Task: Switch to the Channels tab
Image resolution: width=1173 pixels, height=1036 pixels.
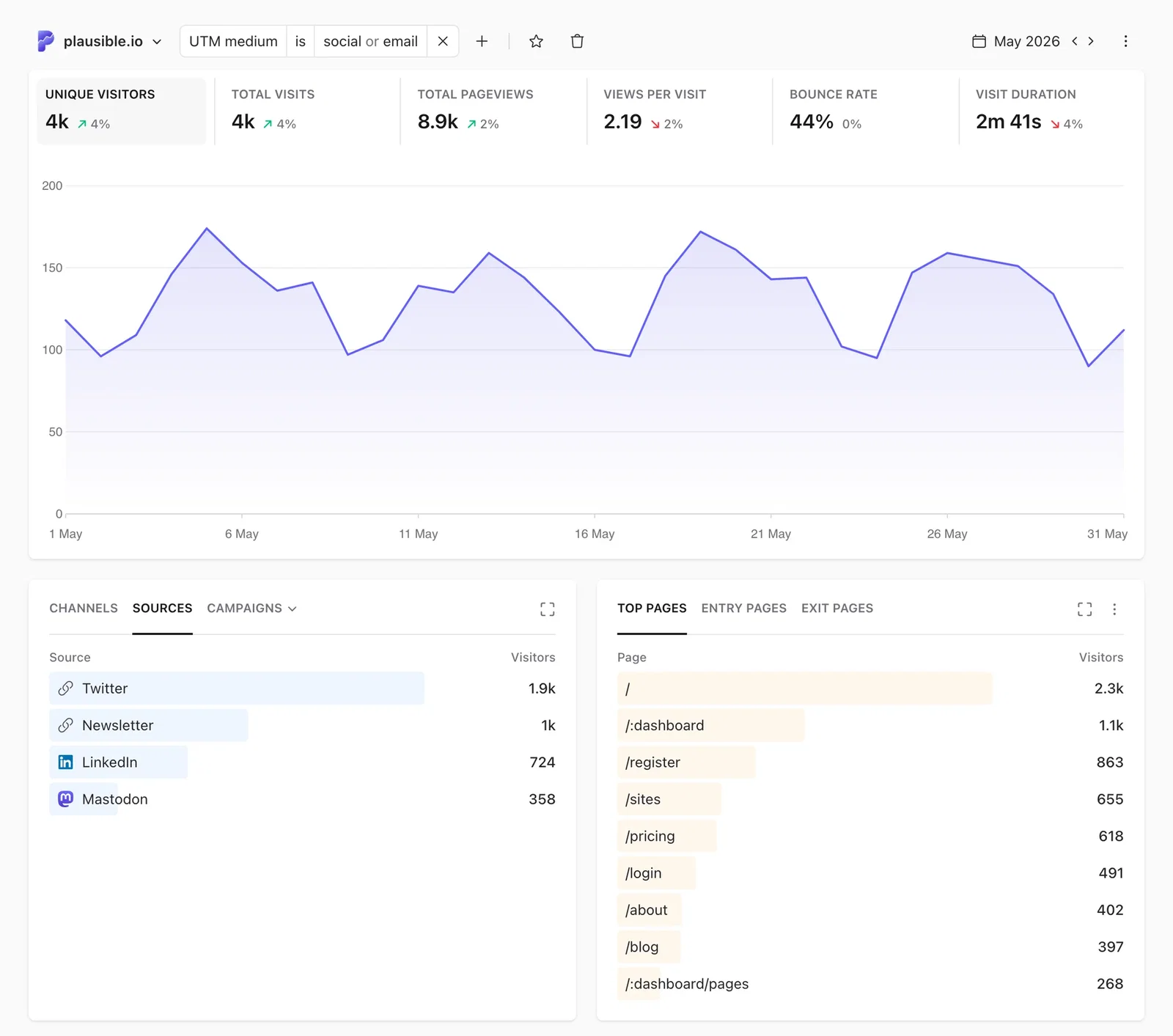Action: [x=84, y=608]
